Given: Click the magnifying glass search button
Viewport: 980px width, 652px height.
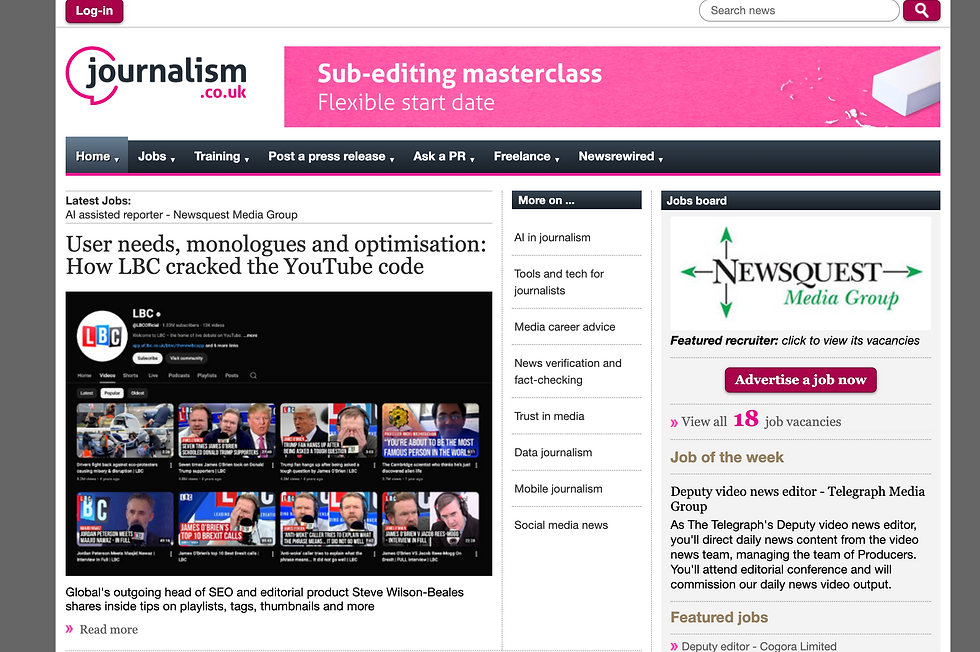Looking at the screenshot, I should pos(921,10).
